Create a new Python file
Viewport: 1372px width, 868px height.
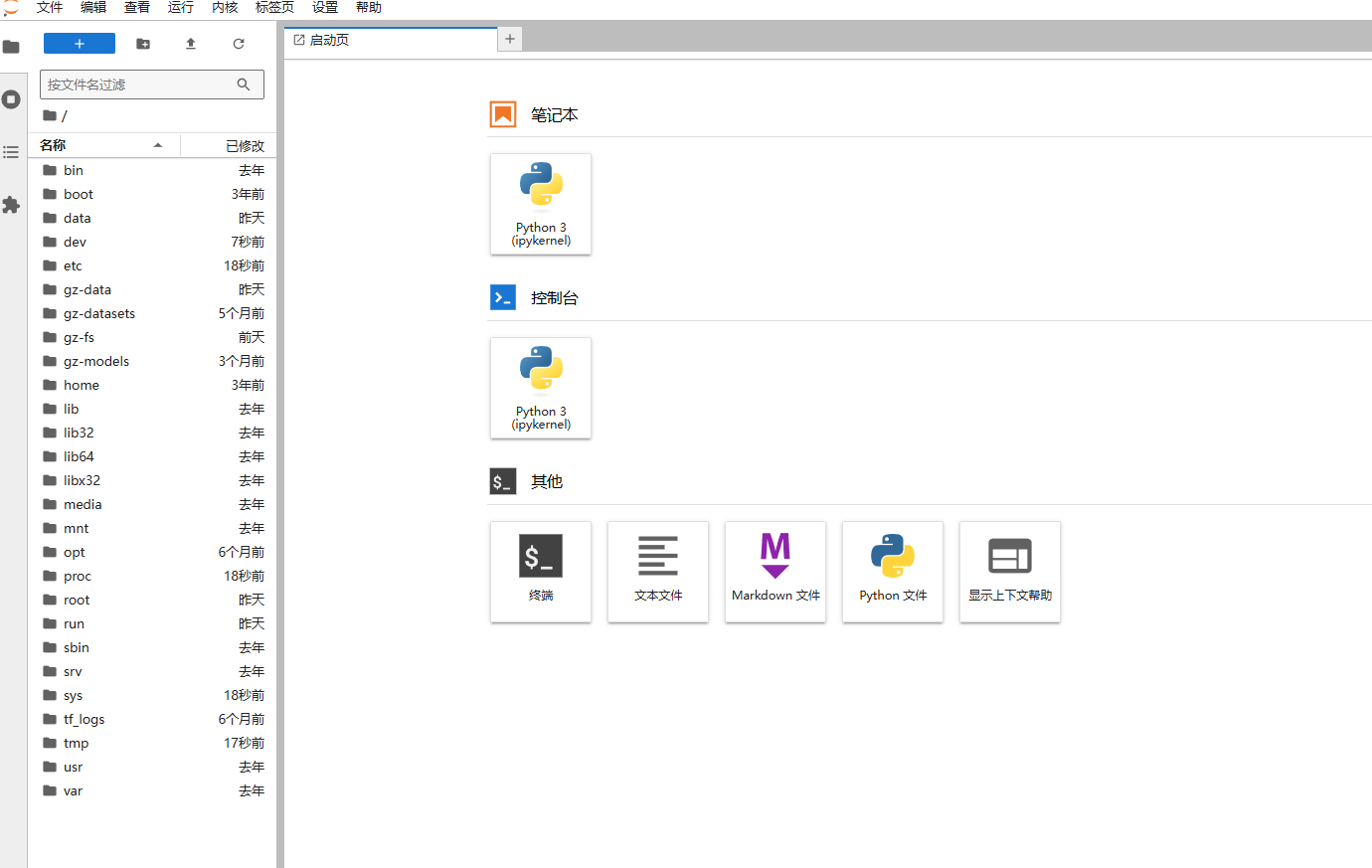point(893,572)
